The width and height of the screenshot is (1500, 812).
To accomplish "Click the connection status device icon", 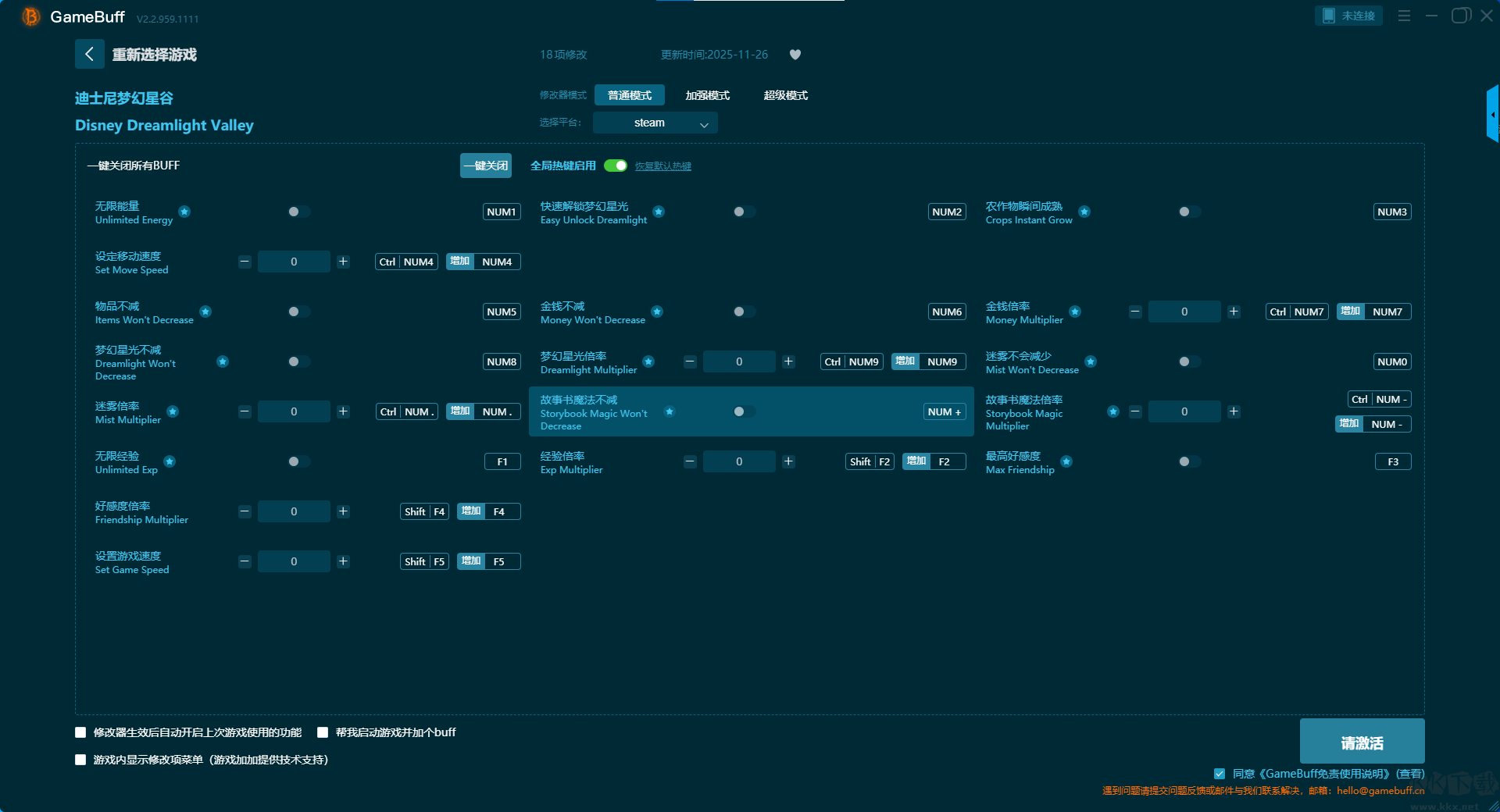I will (1328, 16).
